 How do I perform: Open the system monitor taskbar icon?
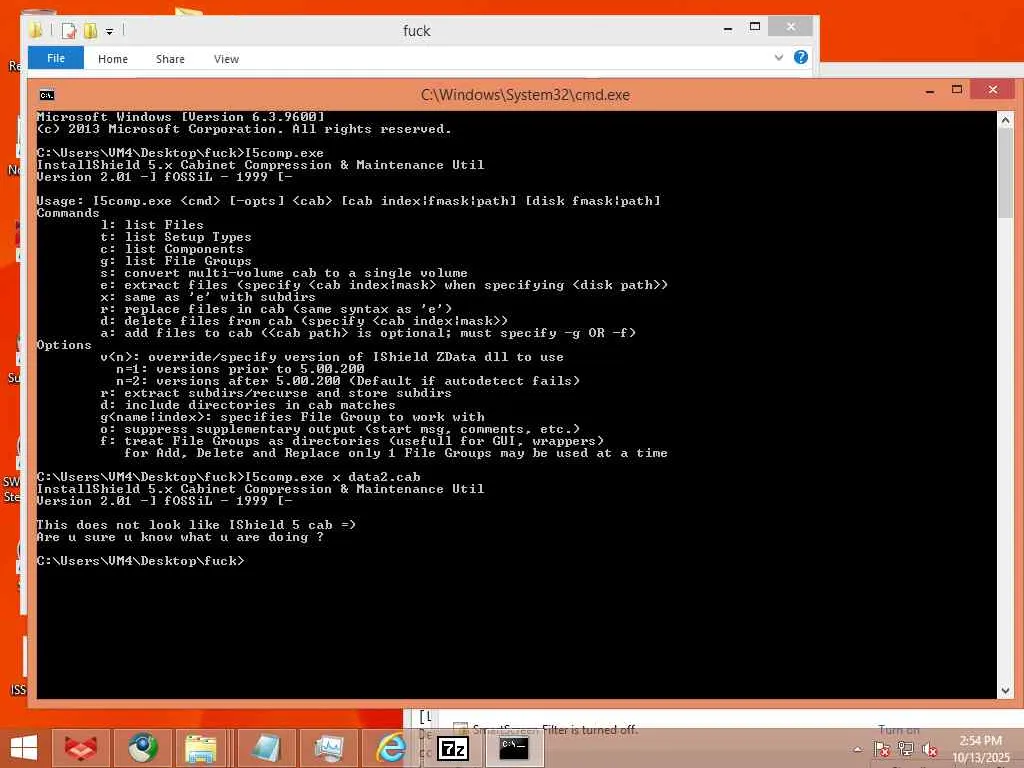328,748
